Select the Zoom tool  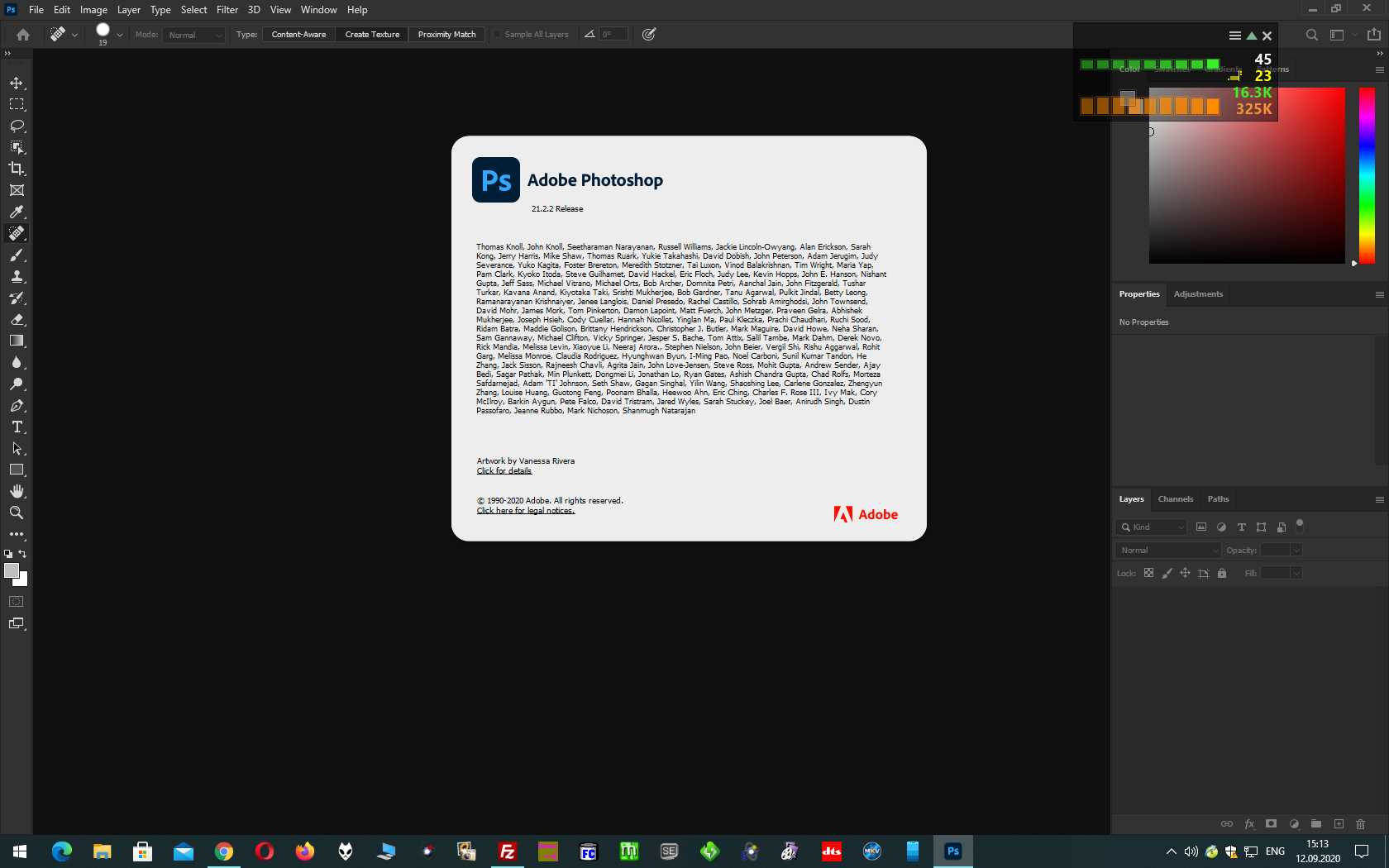point(17,513)
